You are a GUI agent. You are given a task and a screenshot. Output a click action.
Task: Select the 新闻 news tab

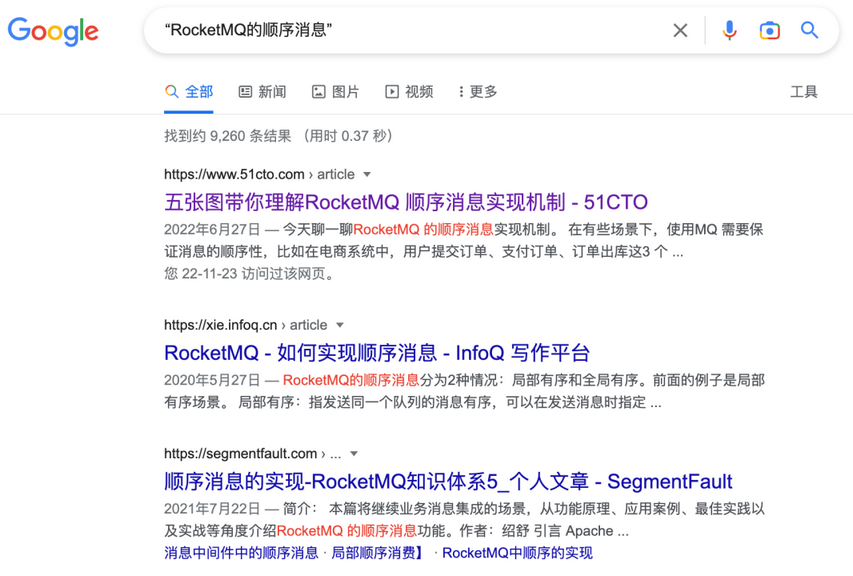click(x=262, y=92)
